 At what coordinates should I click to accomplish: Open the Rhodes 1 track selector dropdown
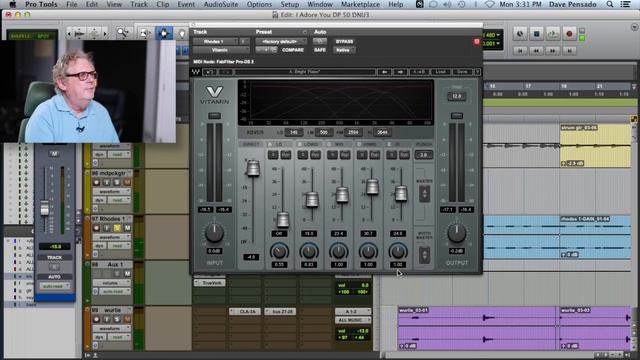click(x=215, y=42)
